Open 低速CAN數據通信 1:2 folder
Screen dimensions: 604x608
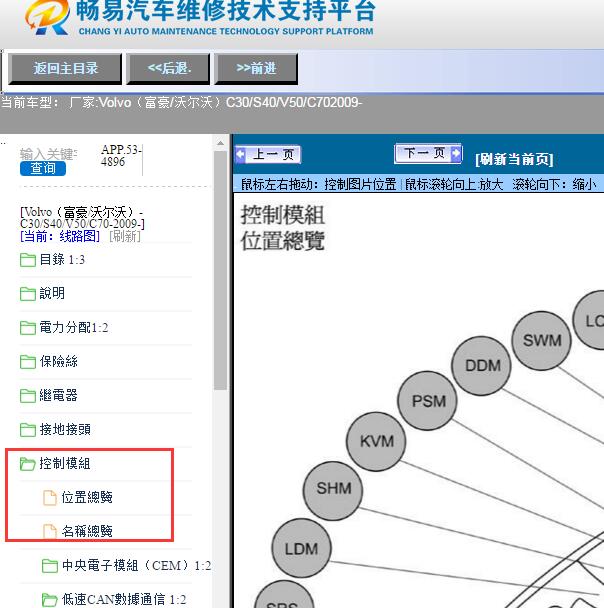point(124,599)
